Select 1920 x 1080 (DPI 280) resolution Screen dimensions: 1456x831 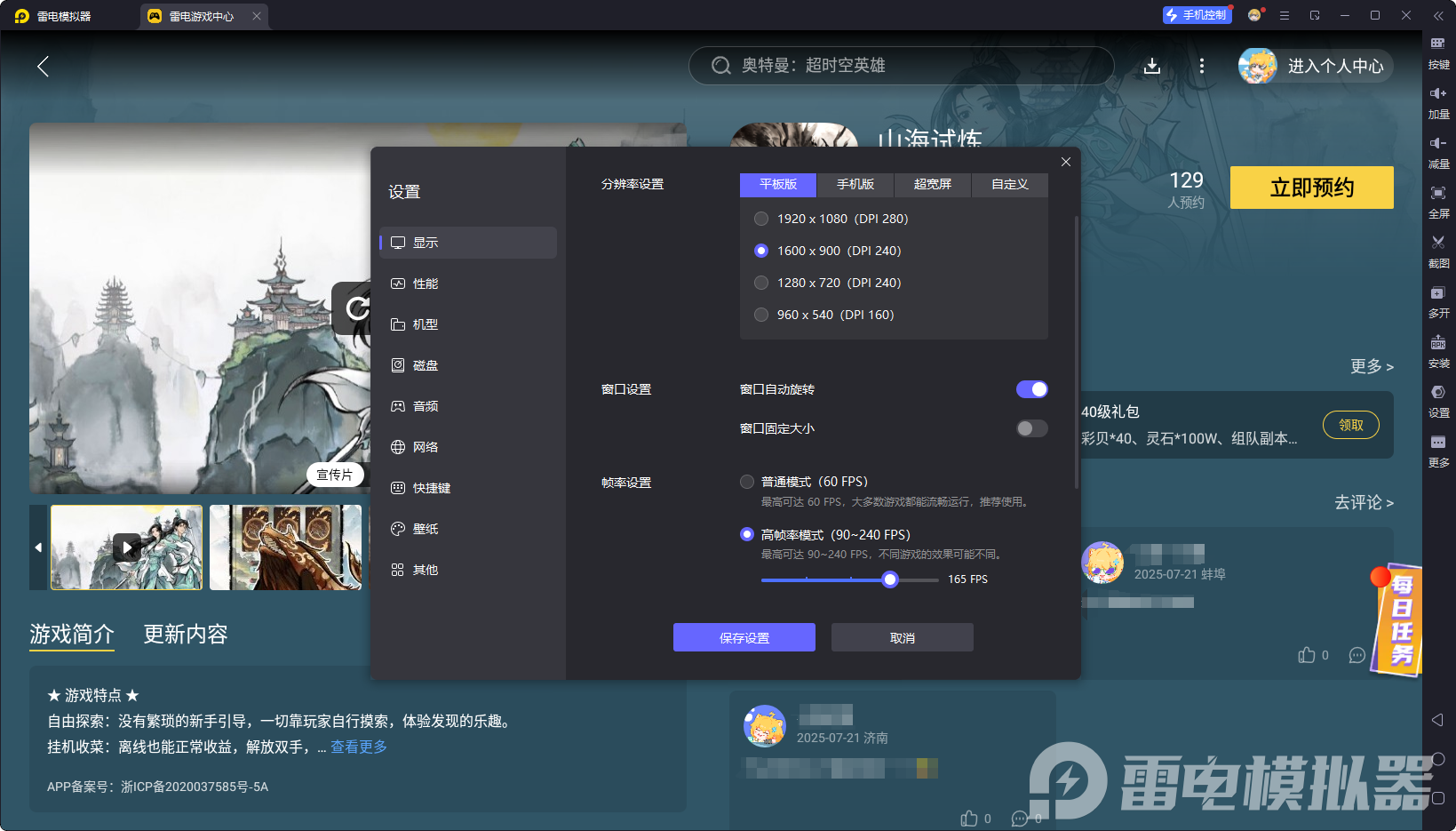pos(760,219)
